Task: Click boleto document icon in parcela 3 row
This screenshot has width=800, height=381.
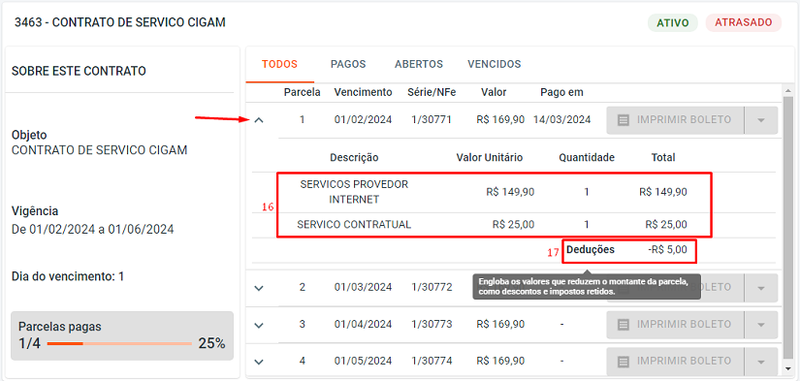Action: coord(623,324)
